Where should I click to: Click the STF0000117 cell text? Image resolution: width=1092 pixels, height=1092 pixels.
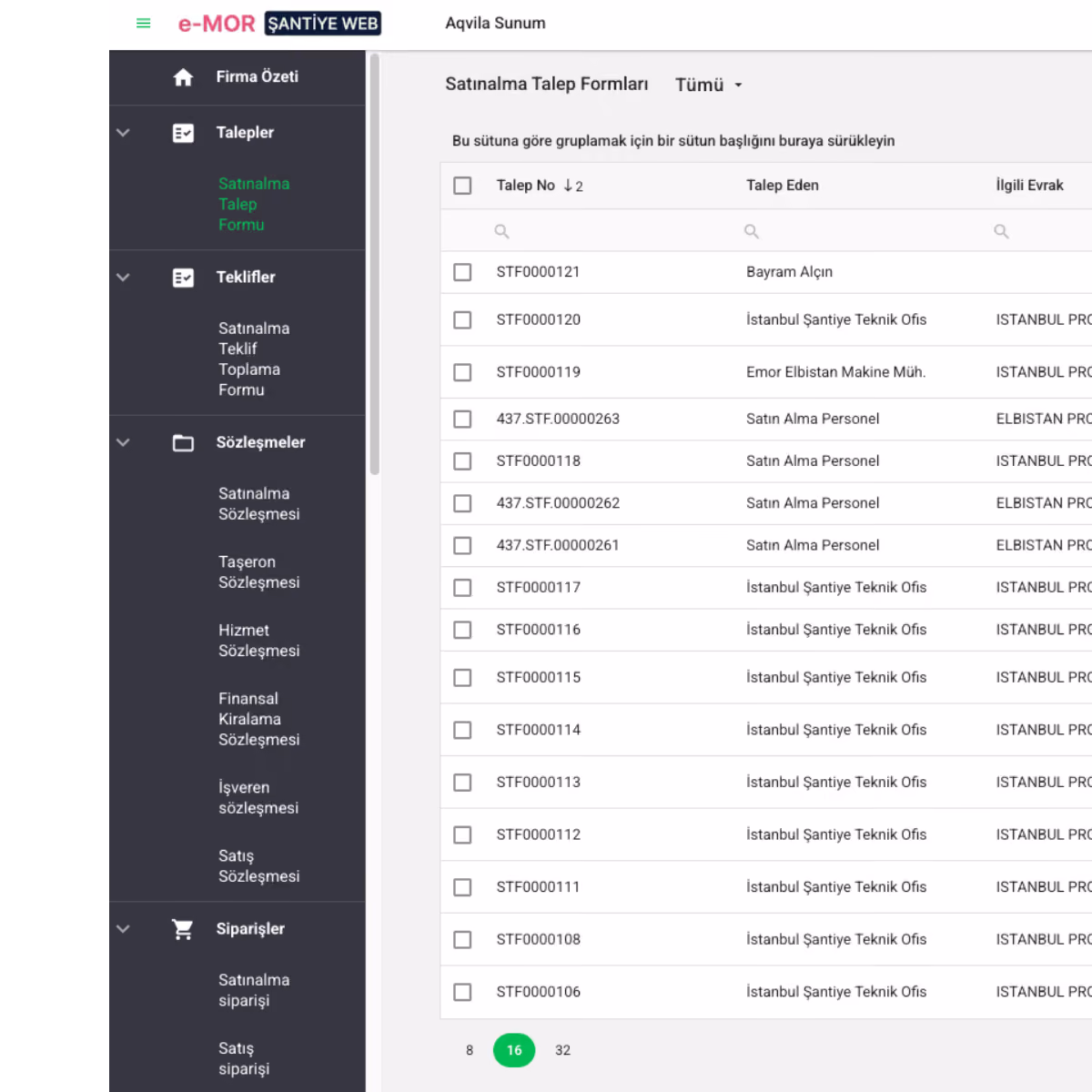538,588
